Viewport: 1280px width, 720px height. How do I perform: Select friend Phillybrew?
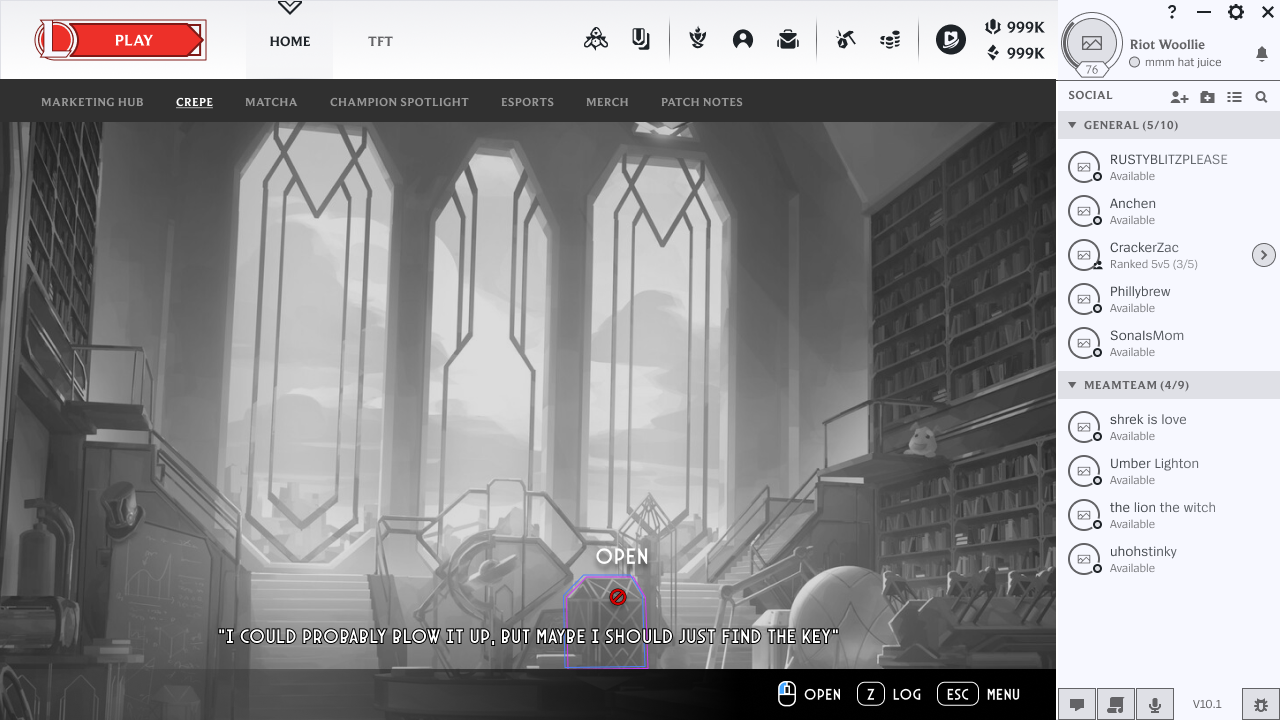[x=1168, y=299]
